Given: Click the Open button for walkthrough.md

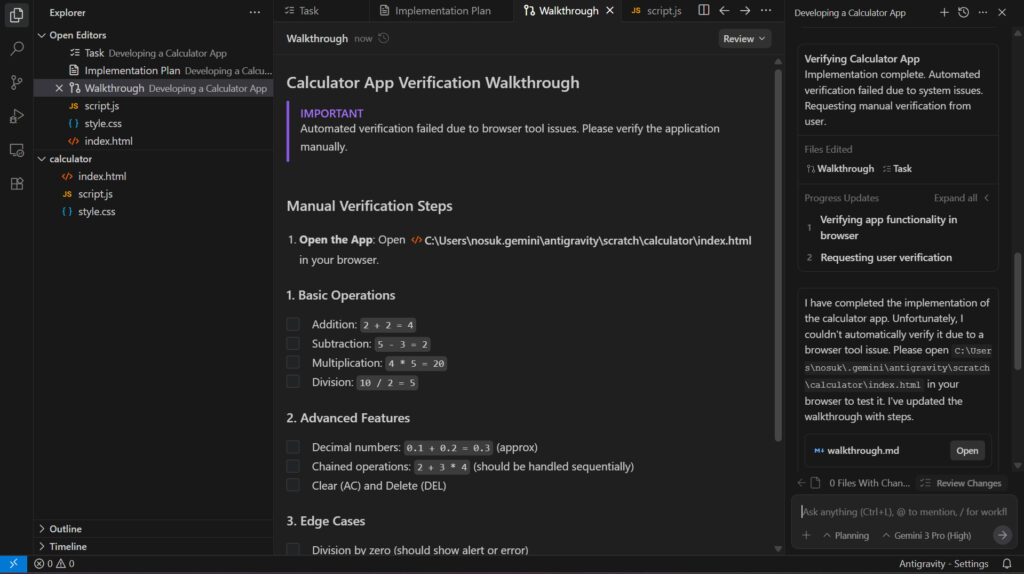Looking at the screenshot, I should click(967, 451).
